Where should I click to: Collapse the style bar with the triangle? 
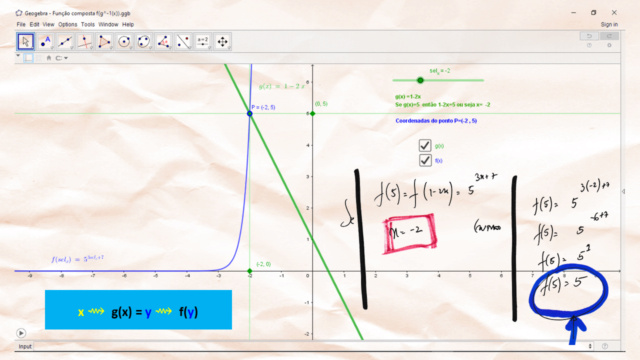(x=18, y=56)
